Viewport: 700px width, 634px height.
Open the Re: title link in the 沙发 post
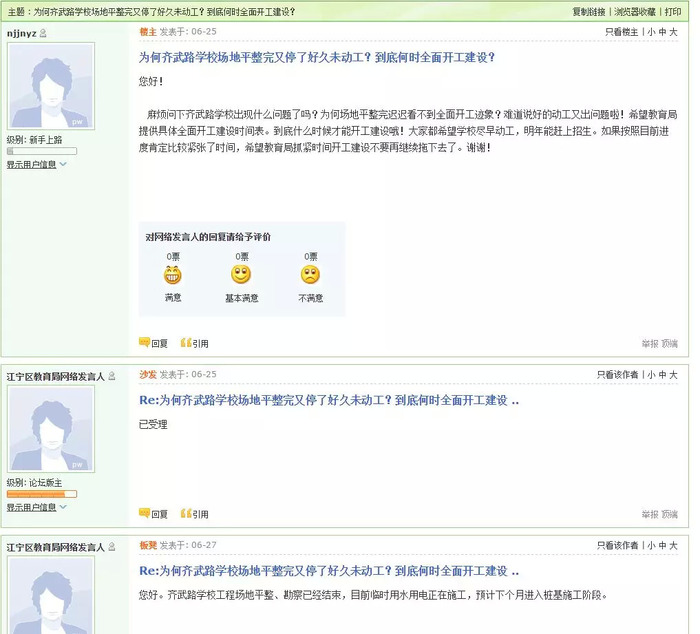(x=329, y=400)
